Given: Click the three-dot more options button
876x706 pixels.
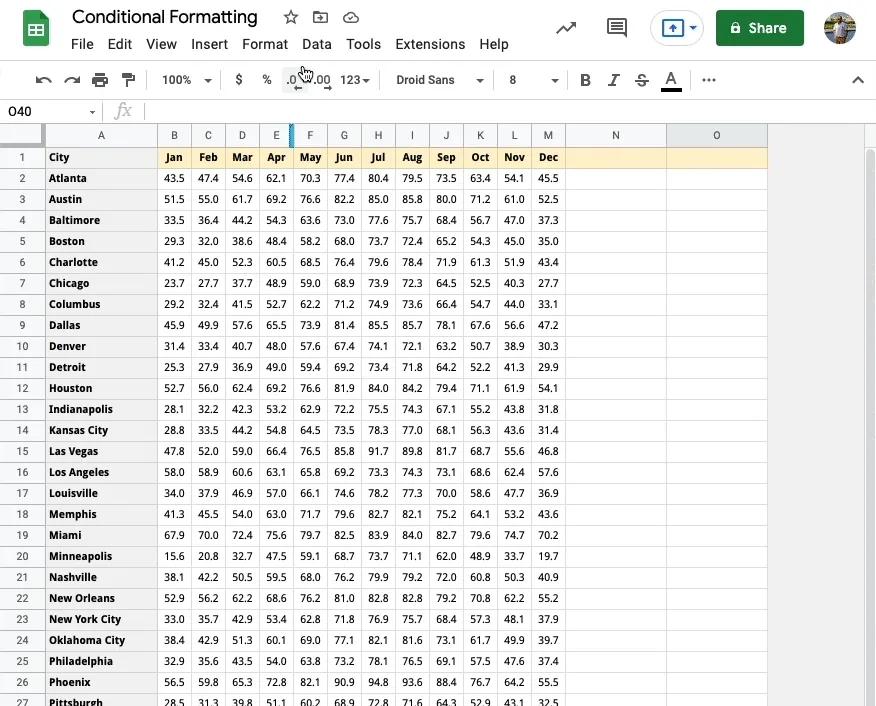Looking at the screenshot, I should coord(709,80).
